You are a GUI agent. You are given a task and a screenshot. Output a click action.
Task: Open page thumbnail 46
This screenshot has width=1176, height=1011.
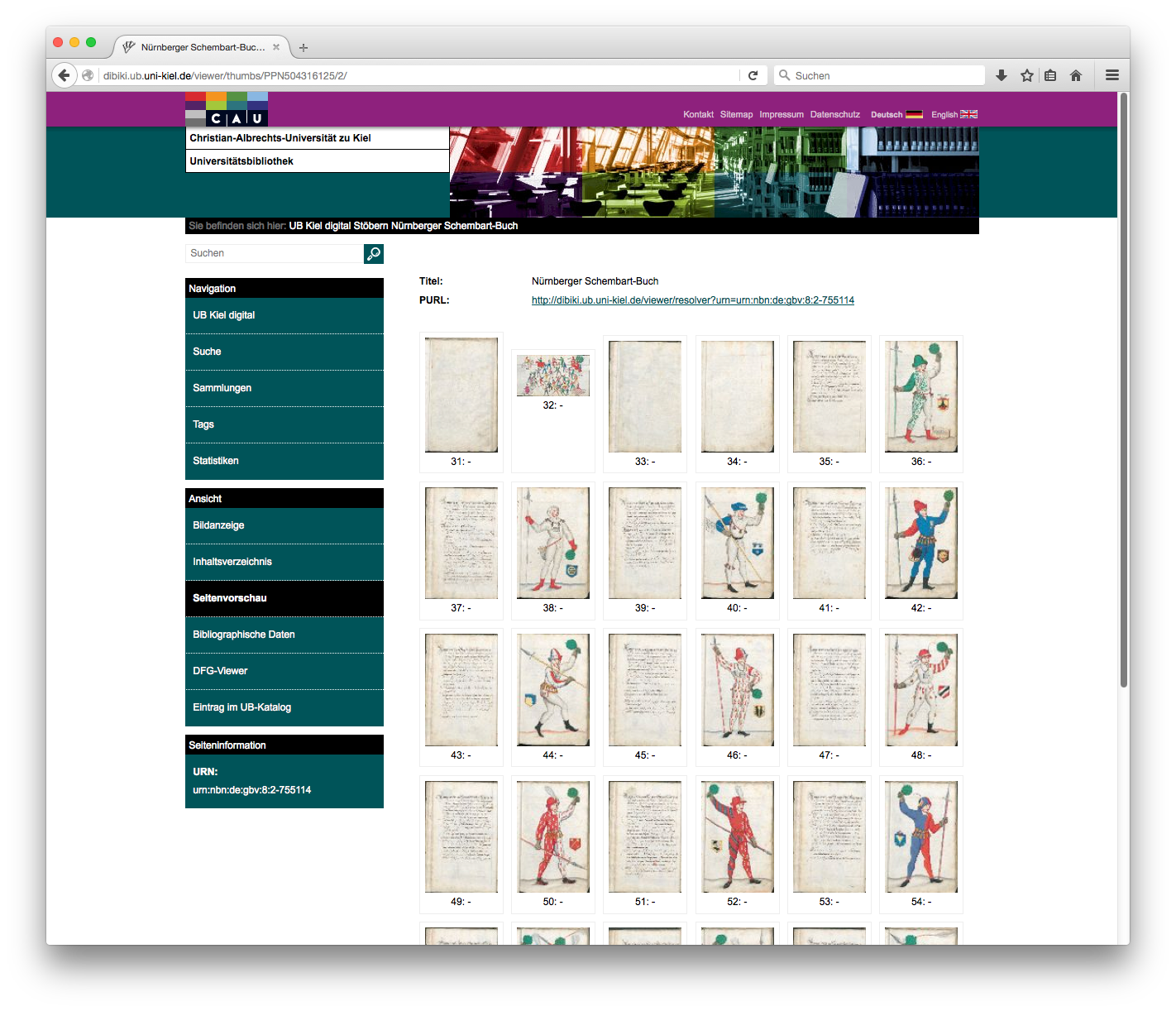click(x=738, y=690)
